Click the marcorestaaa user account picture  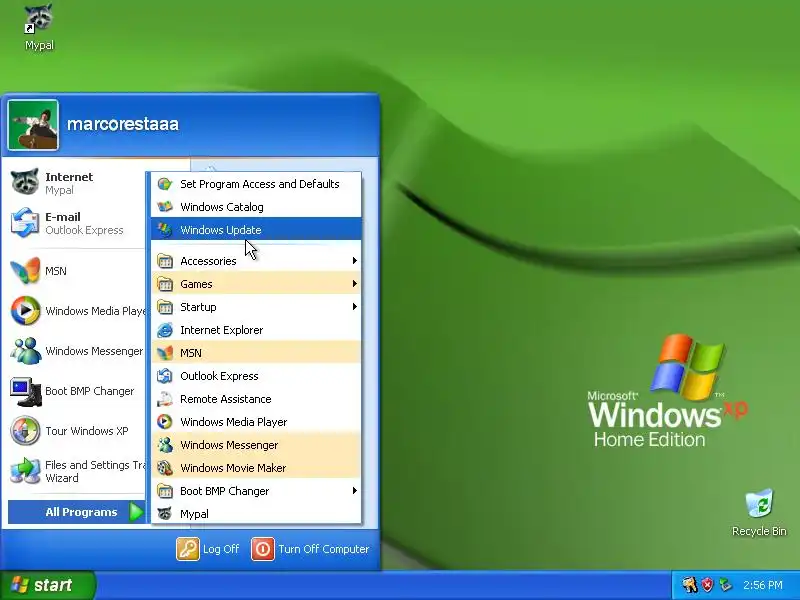coord(33,126)
